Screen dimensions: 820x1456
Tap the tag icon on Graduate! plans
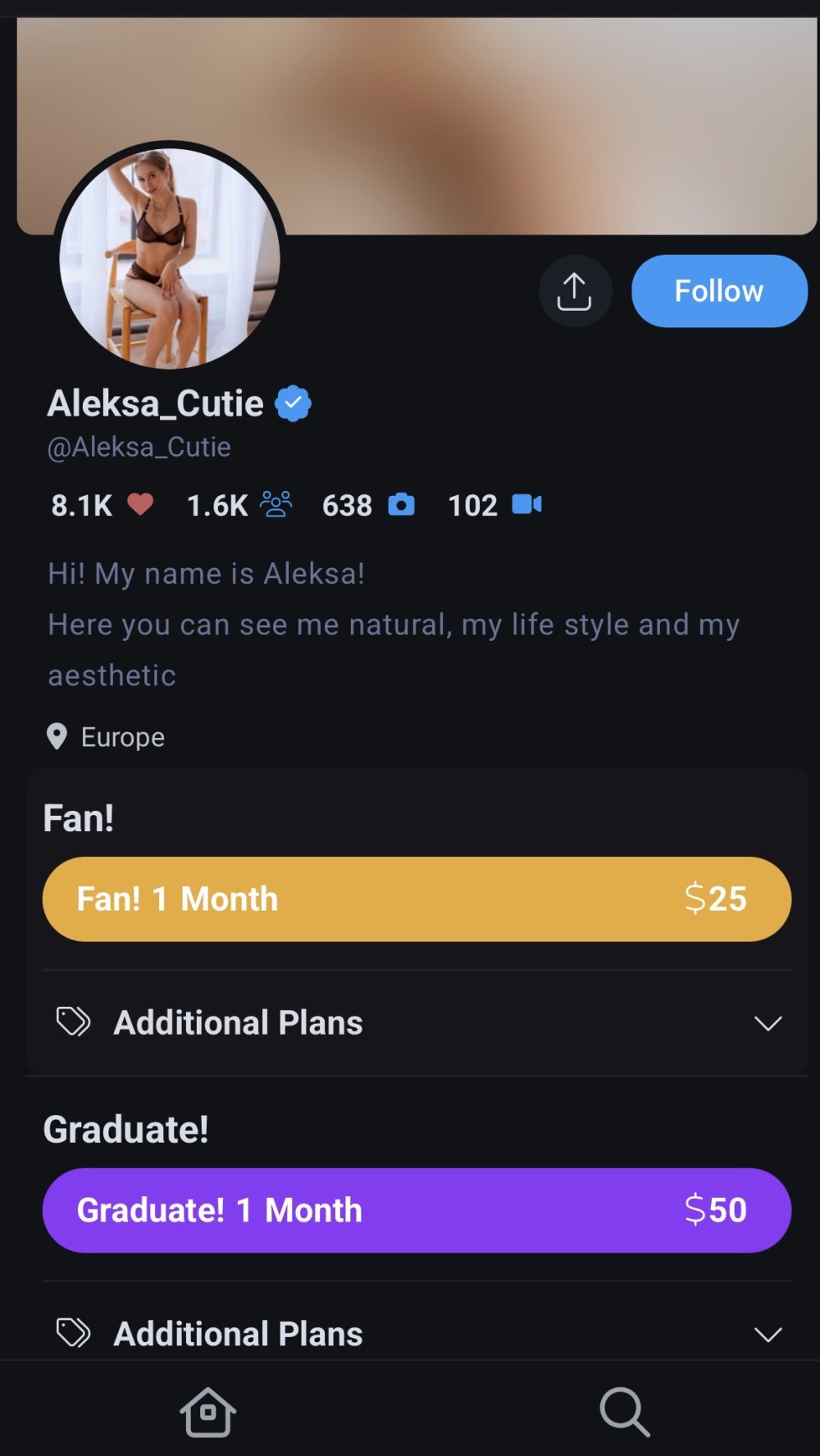click(73, 1333)
